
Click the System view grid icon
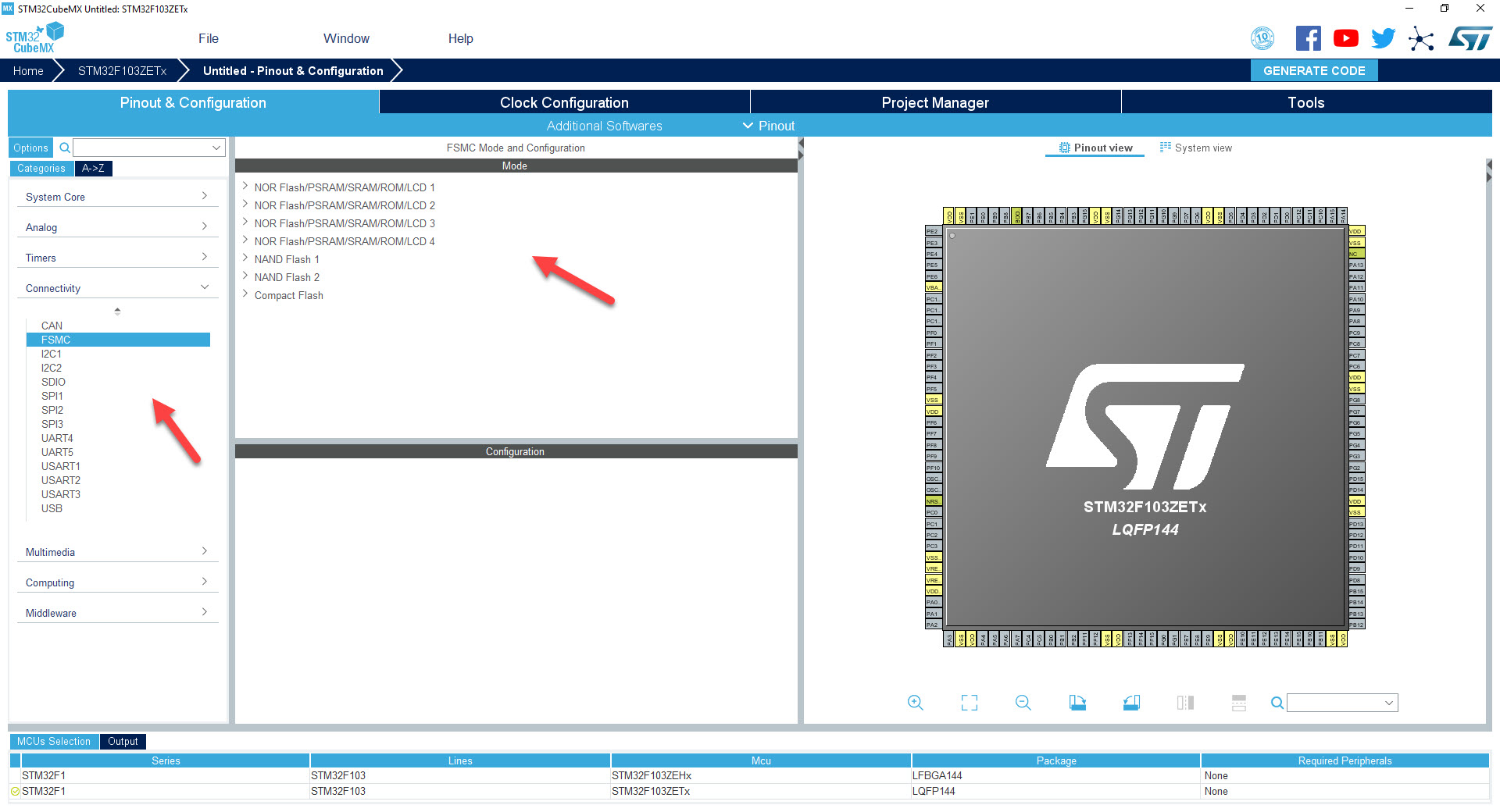(1166, 148)
